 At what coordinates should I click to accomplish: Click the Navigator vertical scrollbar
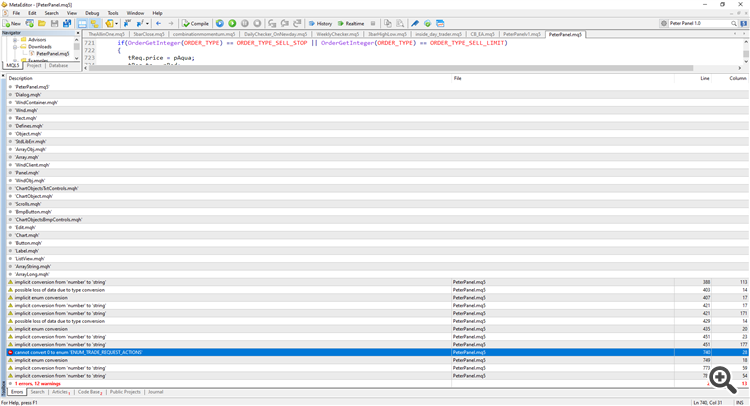(x=77, y=47)
